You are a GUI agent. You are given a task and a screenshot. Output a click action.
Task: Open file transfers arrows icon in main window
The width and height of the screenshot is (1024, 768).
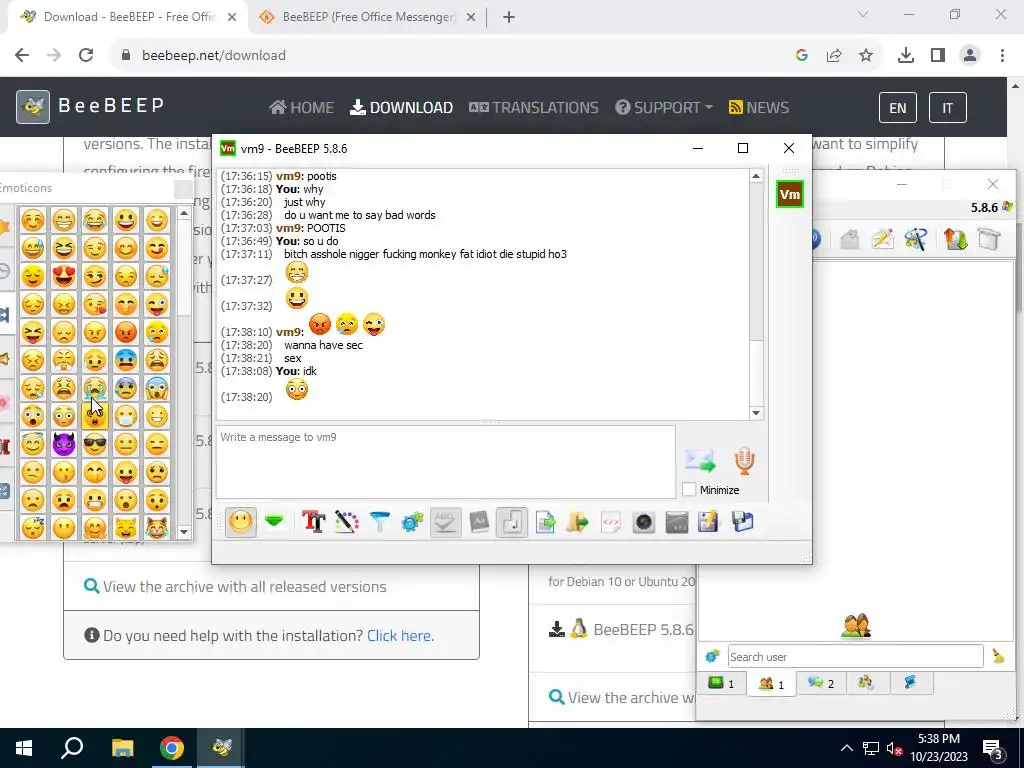click(x=955, y=239)
